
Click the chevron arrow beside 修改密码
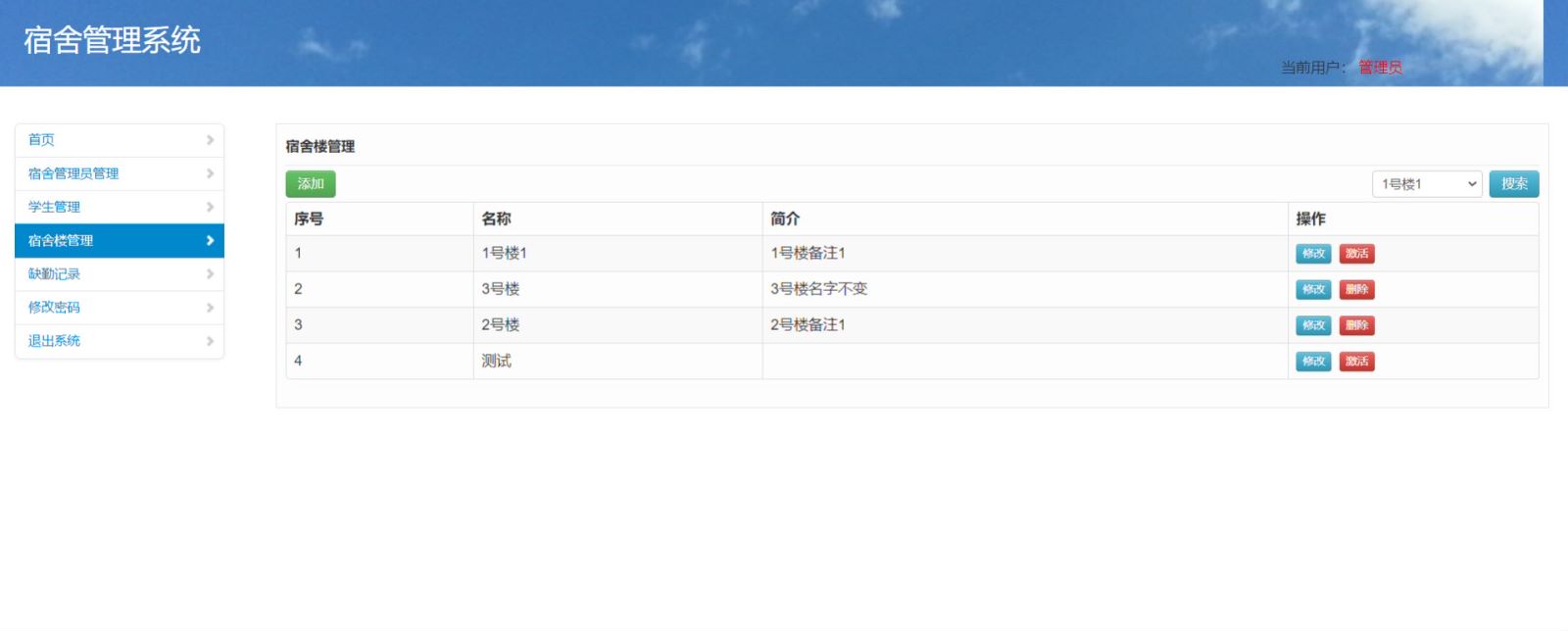pyautogui.click(x=210, y=308)
